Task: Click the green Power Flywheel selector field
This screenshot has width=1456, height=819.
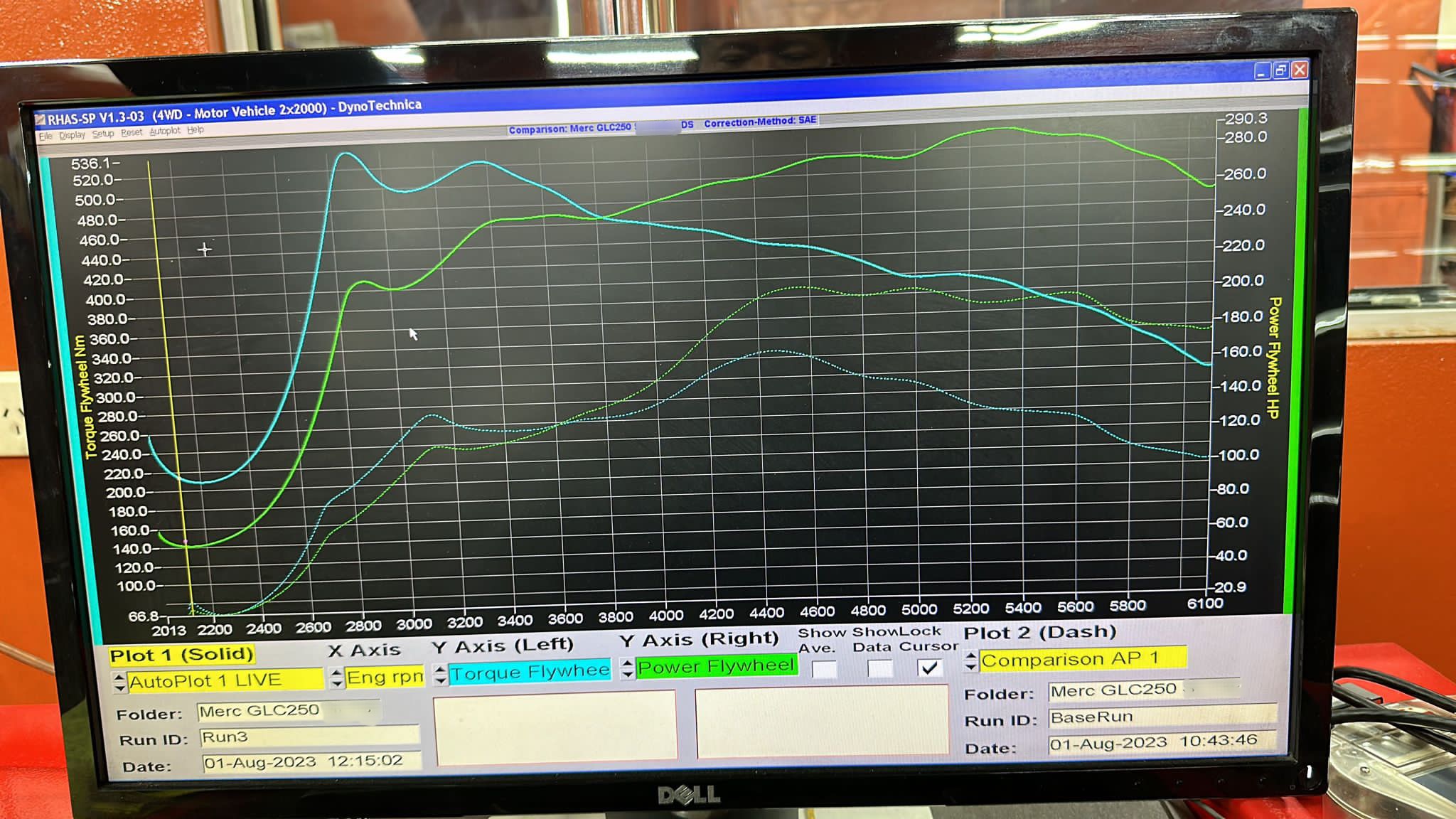Action: tap(716, 666)
